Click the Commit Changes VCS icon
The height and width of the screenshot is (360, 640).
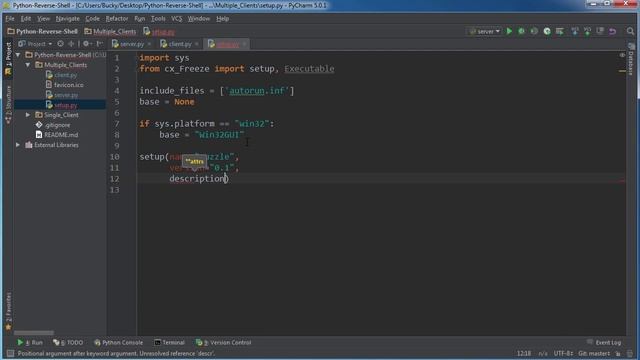tap(587, 31)
